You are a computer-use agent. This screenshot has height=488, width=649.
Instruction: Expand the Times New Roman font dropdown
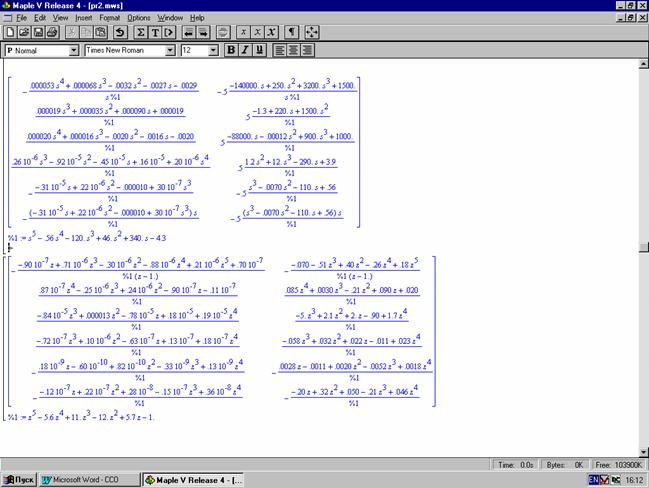click(170, 50)
